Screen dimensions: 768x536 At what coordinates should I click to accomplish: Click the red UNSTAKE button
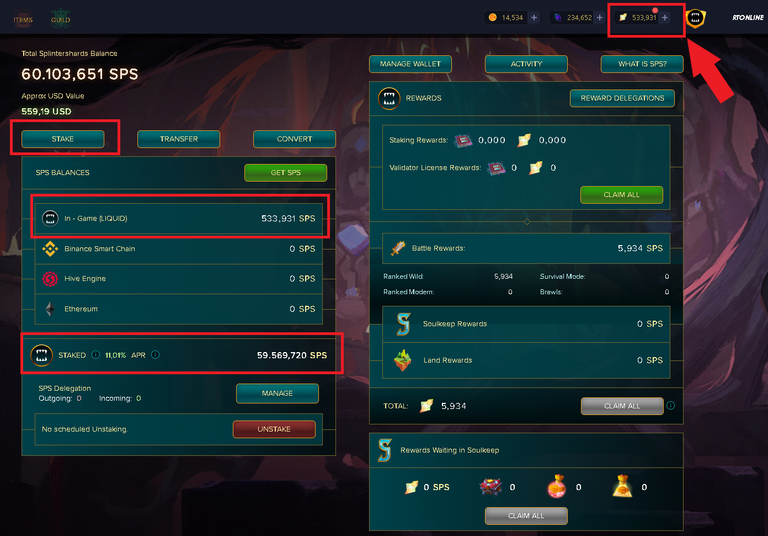click(x=274, y=429)
